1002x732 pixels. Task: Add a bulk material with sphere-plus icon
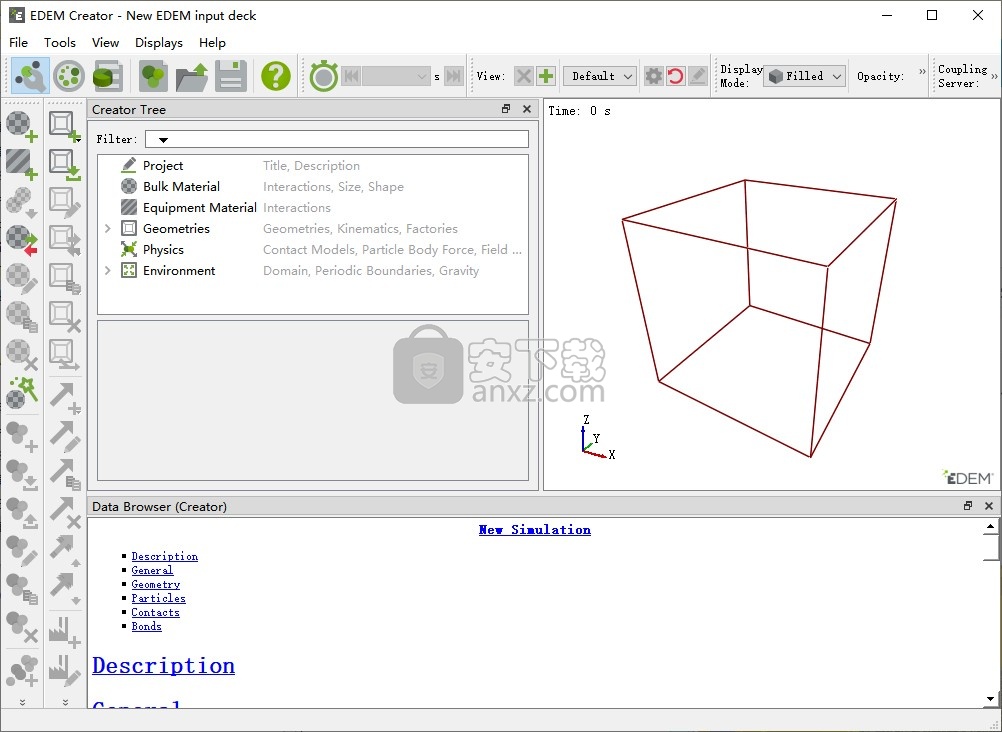[x=22, y=126]
